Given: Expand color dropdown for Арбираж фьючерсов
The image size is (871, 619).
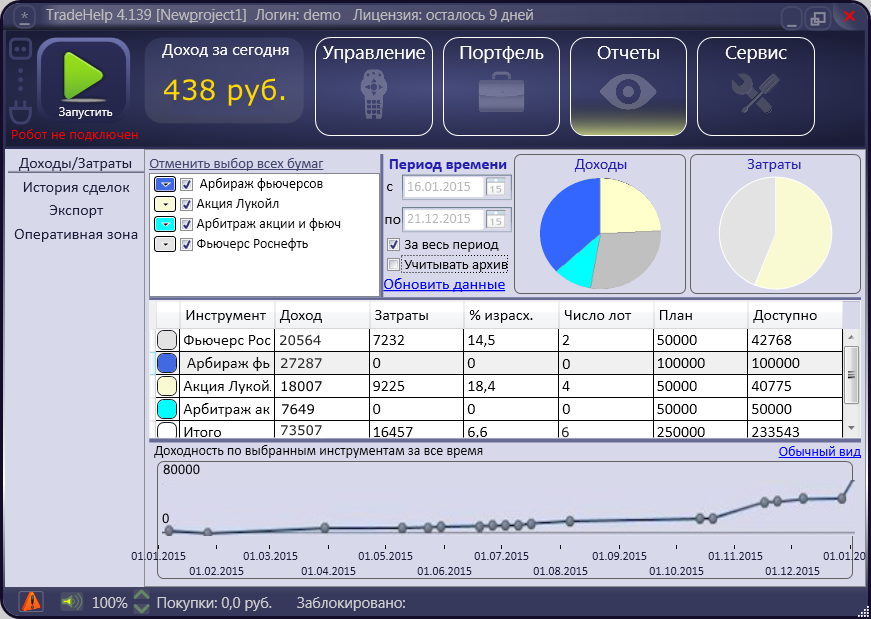Looking at the screenshot, I should pyautogui.click(x=165, y=184).
